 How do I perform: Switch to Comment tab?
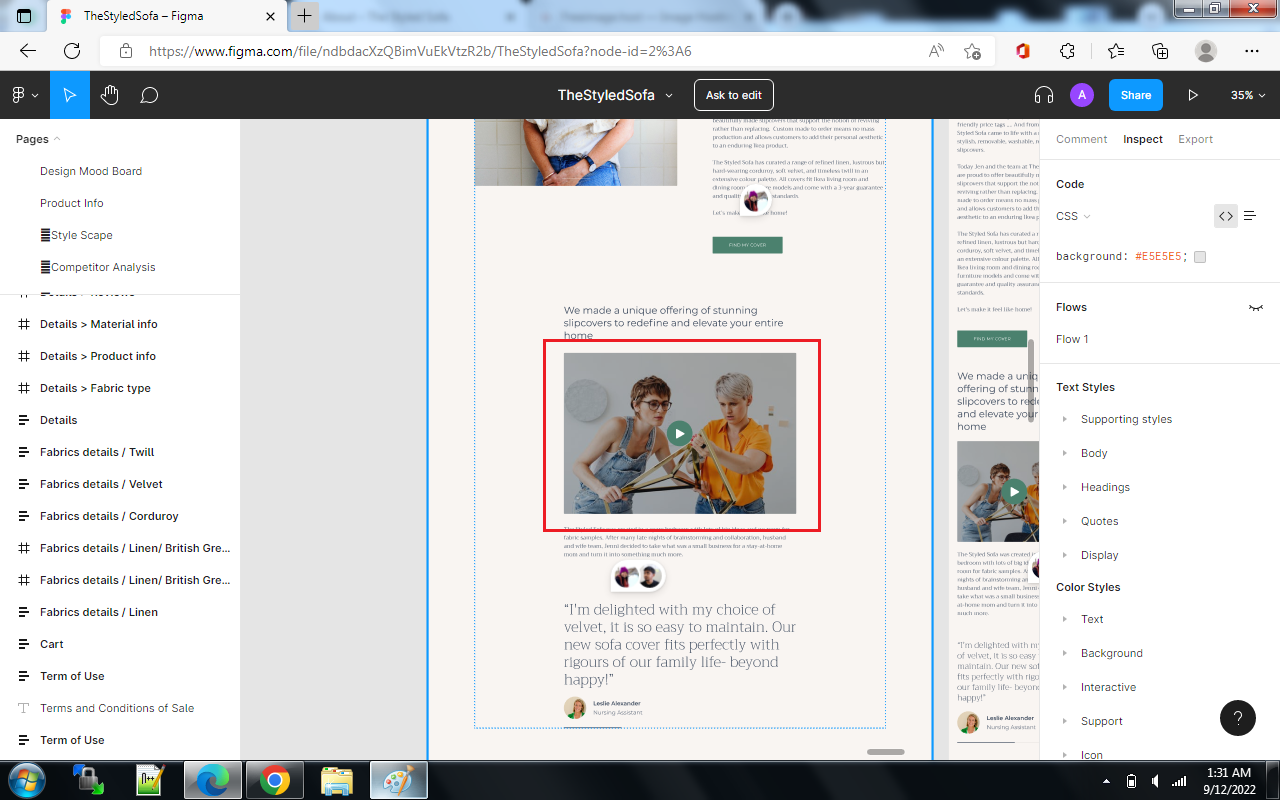point(1082,139)
